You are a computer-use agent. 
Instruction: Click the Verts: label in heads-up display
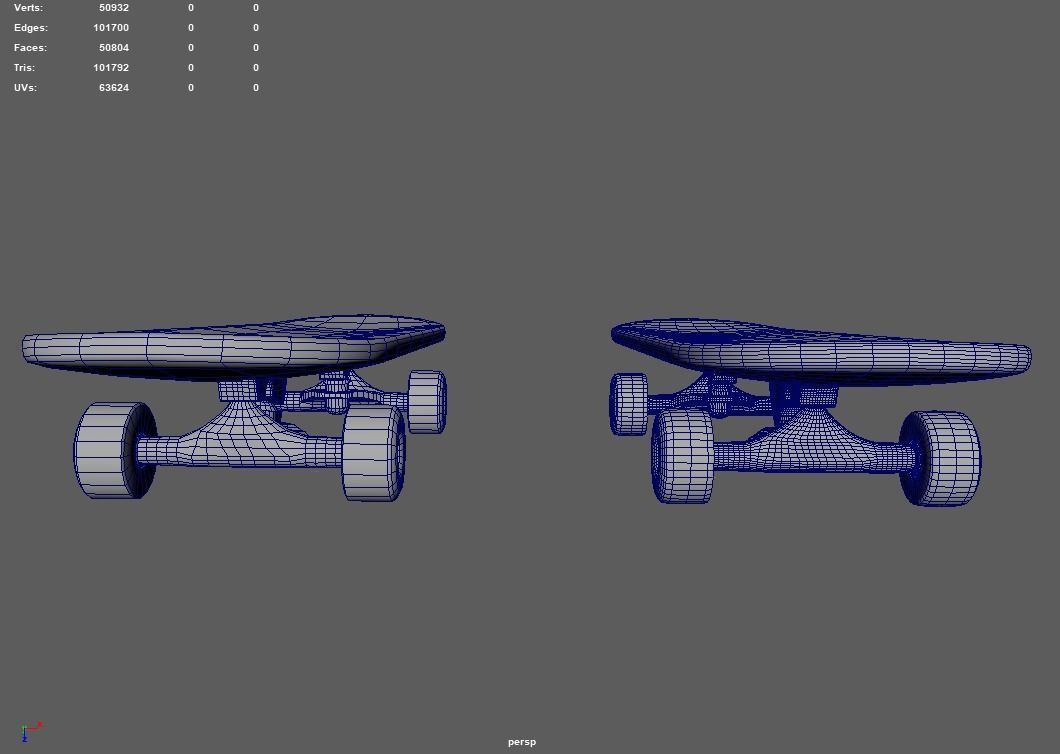coord(28,7)
